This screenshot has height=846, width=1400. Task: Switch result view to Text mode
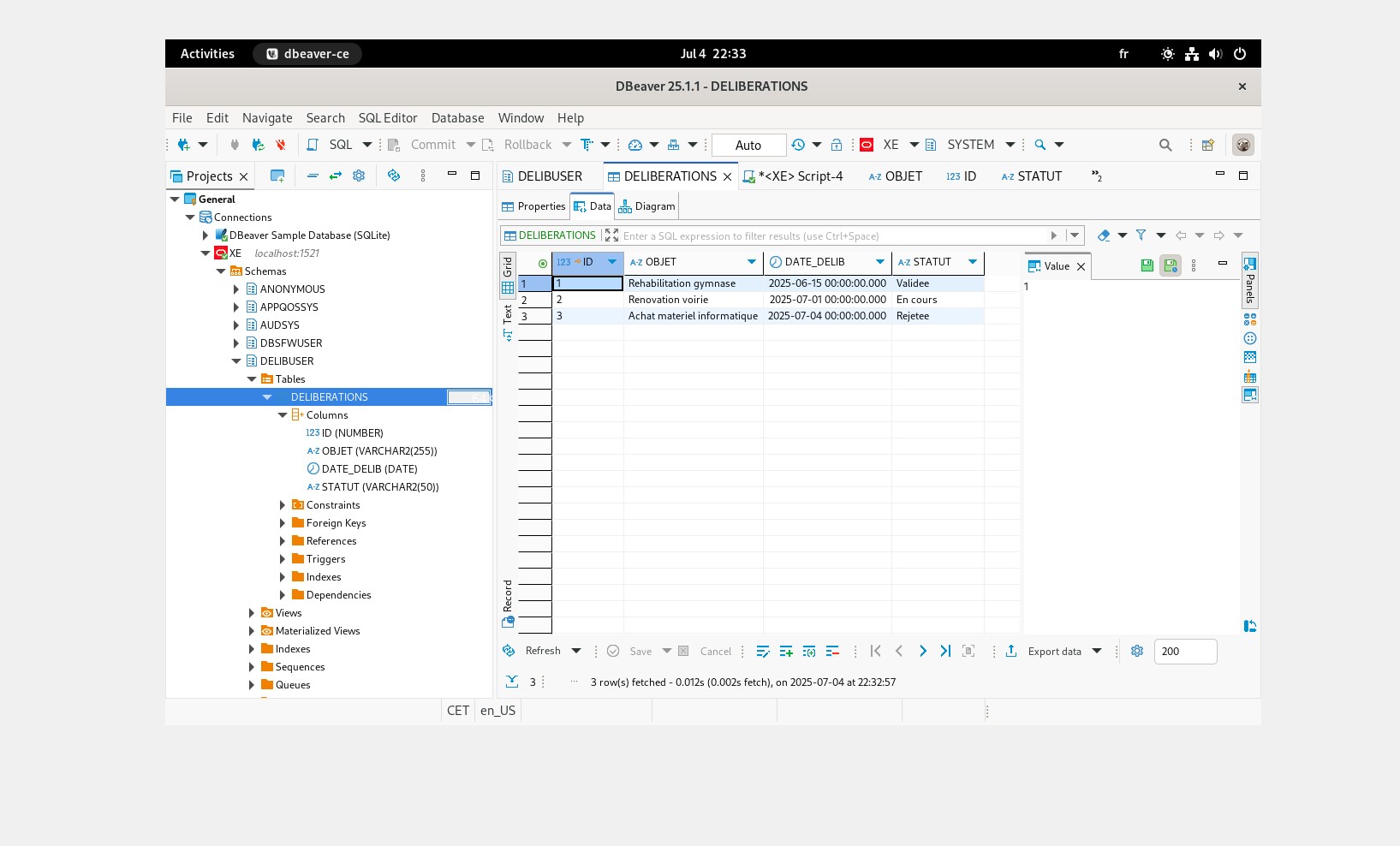(x=508, y=322)
